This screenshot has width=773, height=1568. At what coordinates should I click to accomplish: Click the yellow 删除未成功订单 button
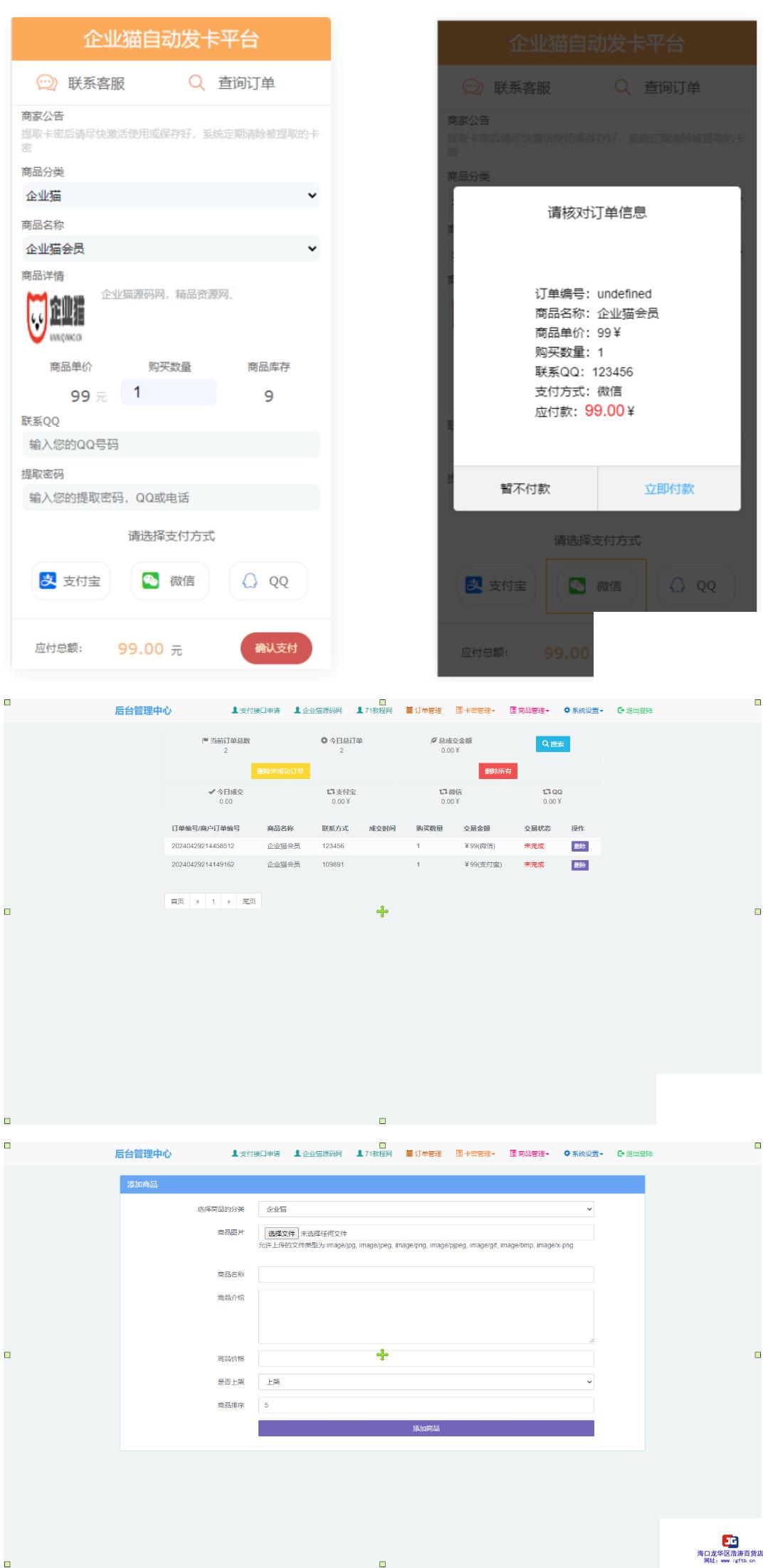pyautogui.click(x=280, y=771)
